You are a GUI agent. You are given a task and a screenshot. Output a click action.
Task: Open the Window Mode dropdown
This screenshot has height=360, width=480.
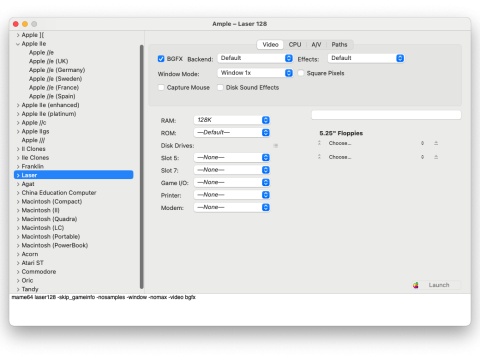(255, 73)
